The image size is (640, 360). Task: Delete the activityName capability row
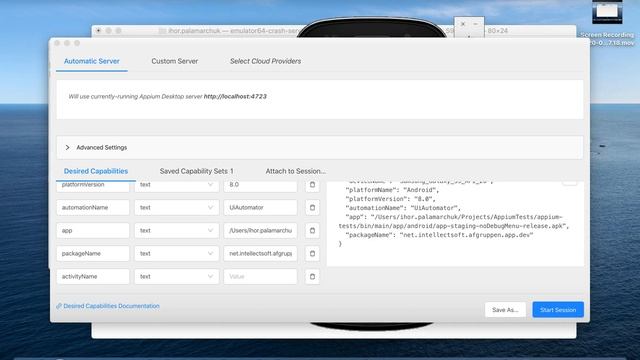pos(312,277)
